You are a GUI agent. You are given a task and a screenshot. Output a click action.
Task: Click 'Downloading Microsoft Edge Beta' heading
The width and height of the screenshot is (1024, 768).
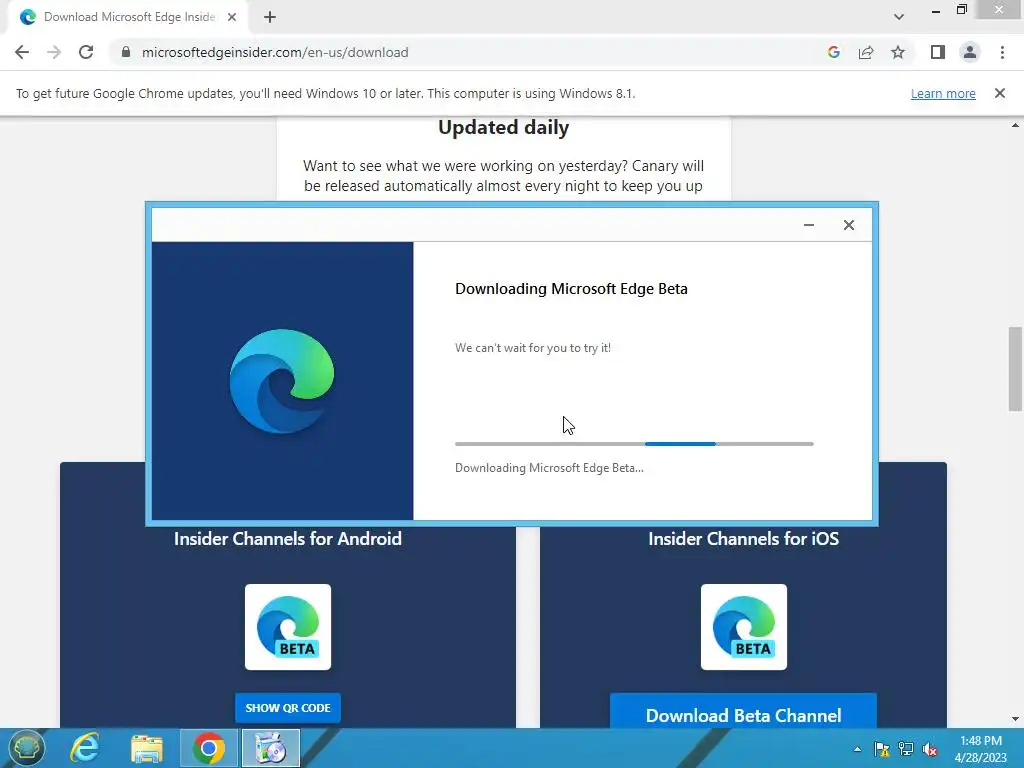pos(571,289)
